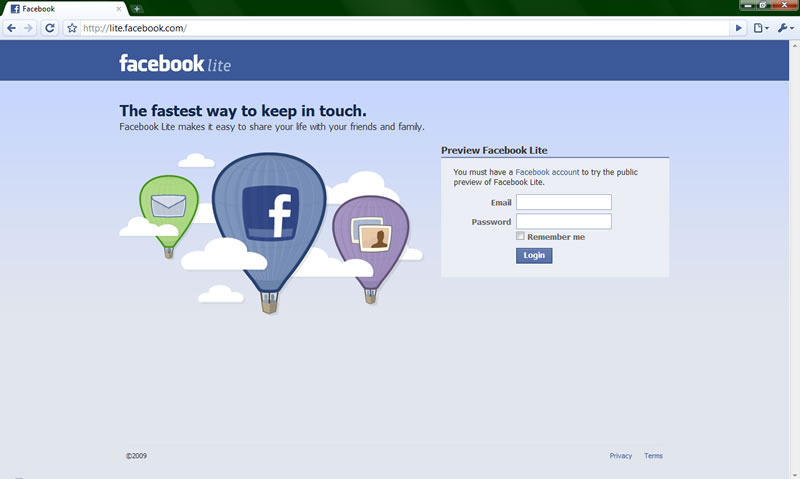Focus the Password input field
This screenshot has height=479, width=800.
click(x=564, y=221)
